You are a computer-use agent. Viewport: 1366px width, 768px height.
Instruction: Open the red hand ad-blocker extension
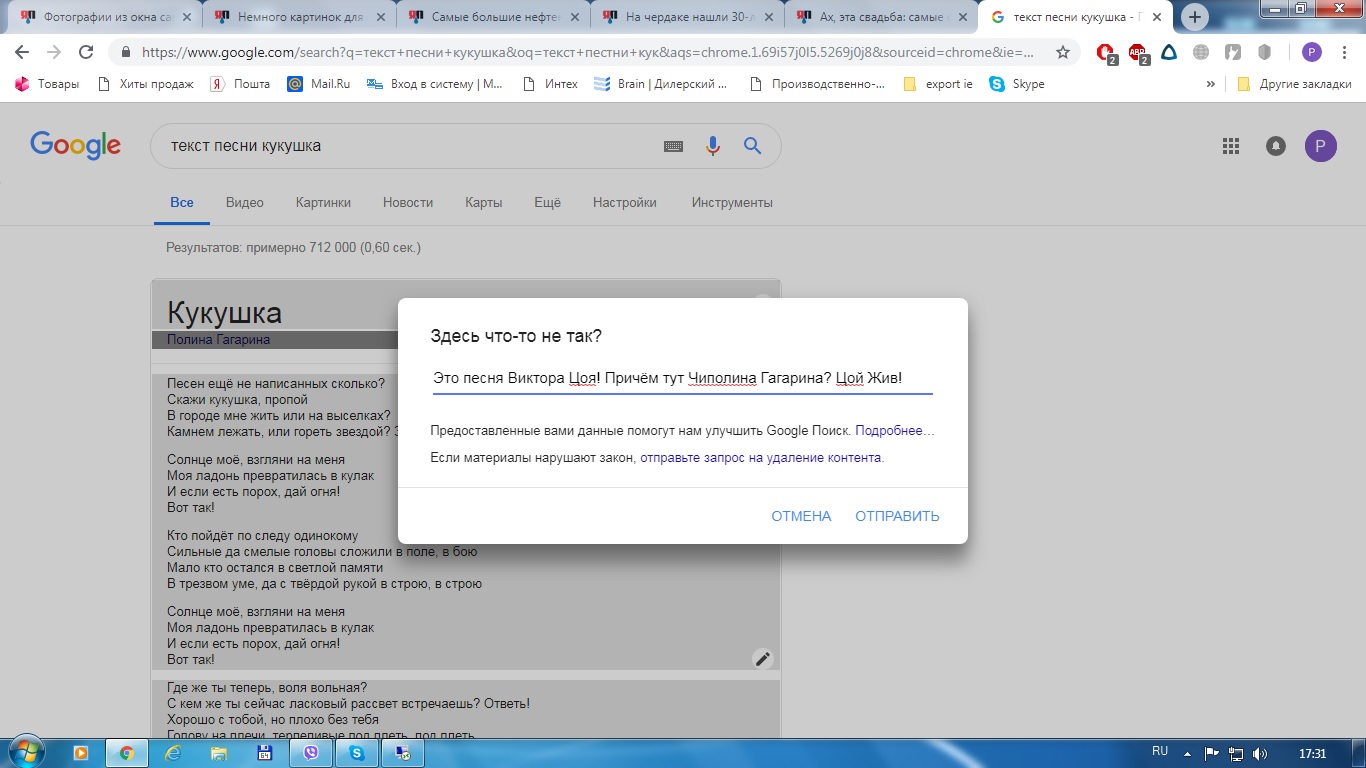pos(1106,54)
